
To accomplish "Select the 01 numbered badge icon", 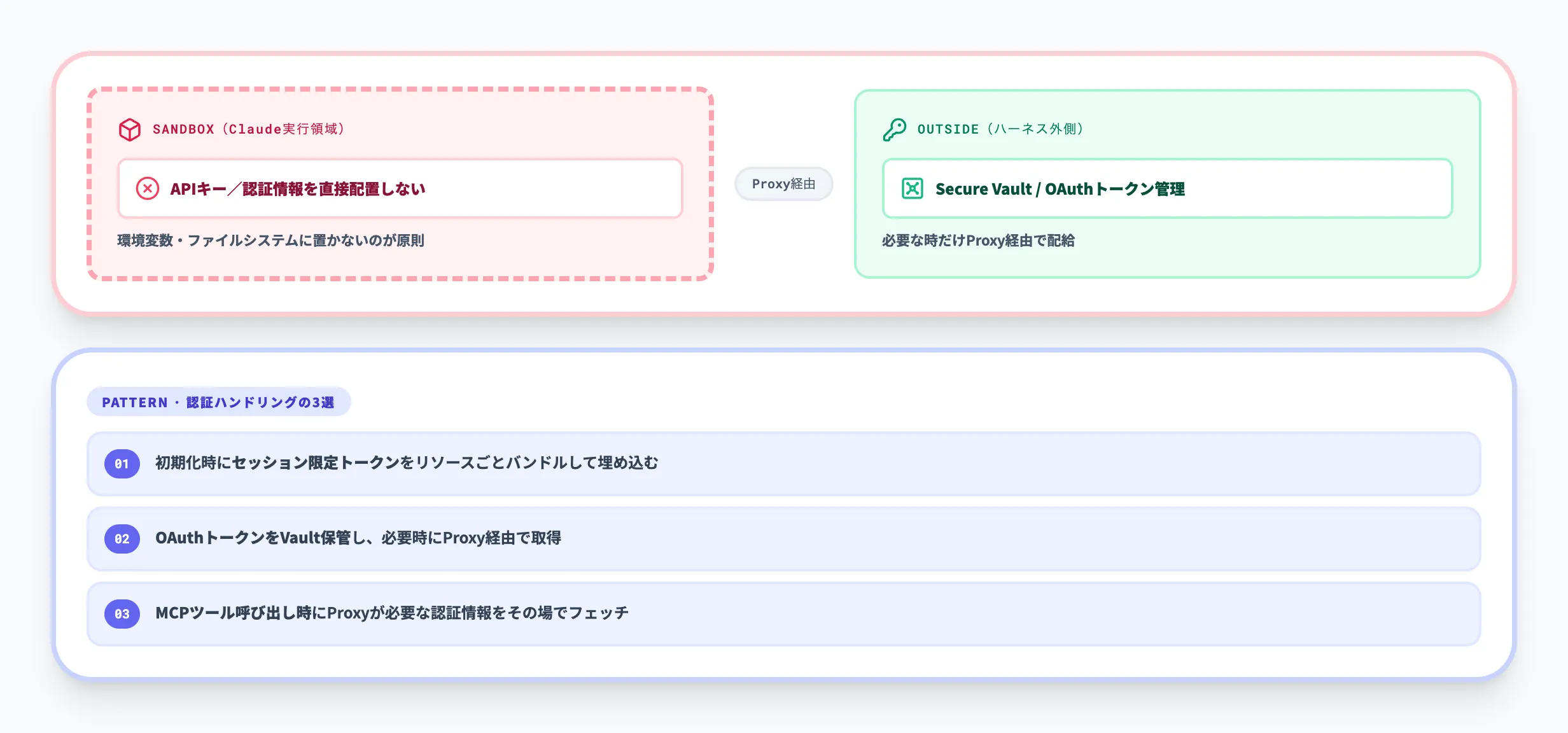I will (122, 464).
